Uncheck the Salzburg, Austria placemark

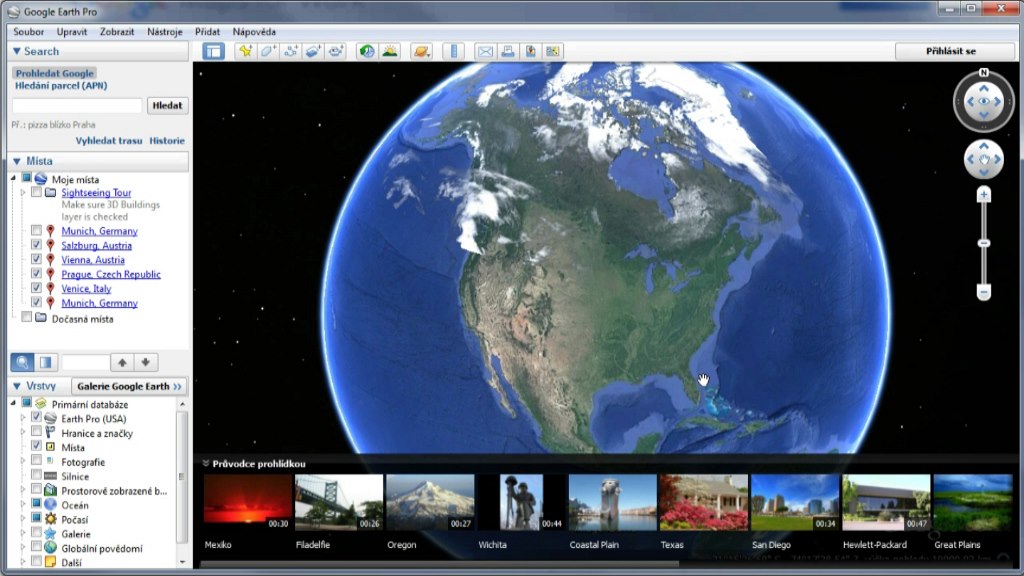click(x=37, y=245)
